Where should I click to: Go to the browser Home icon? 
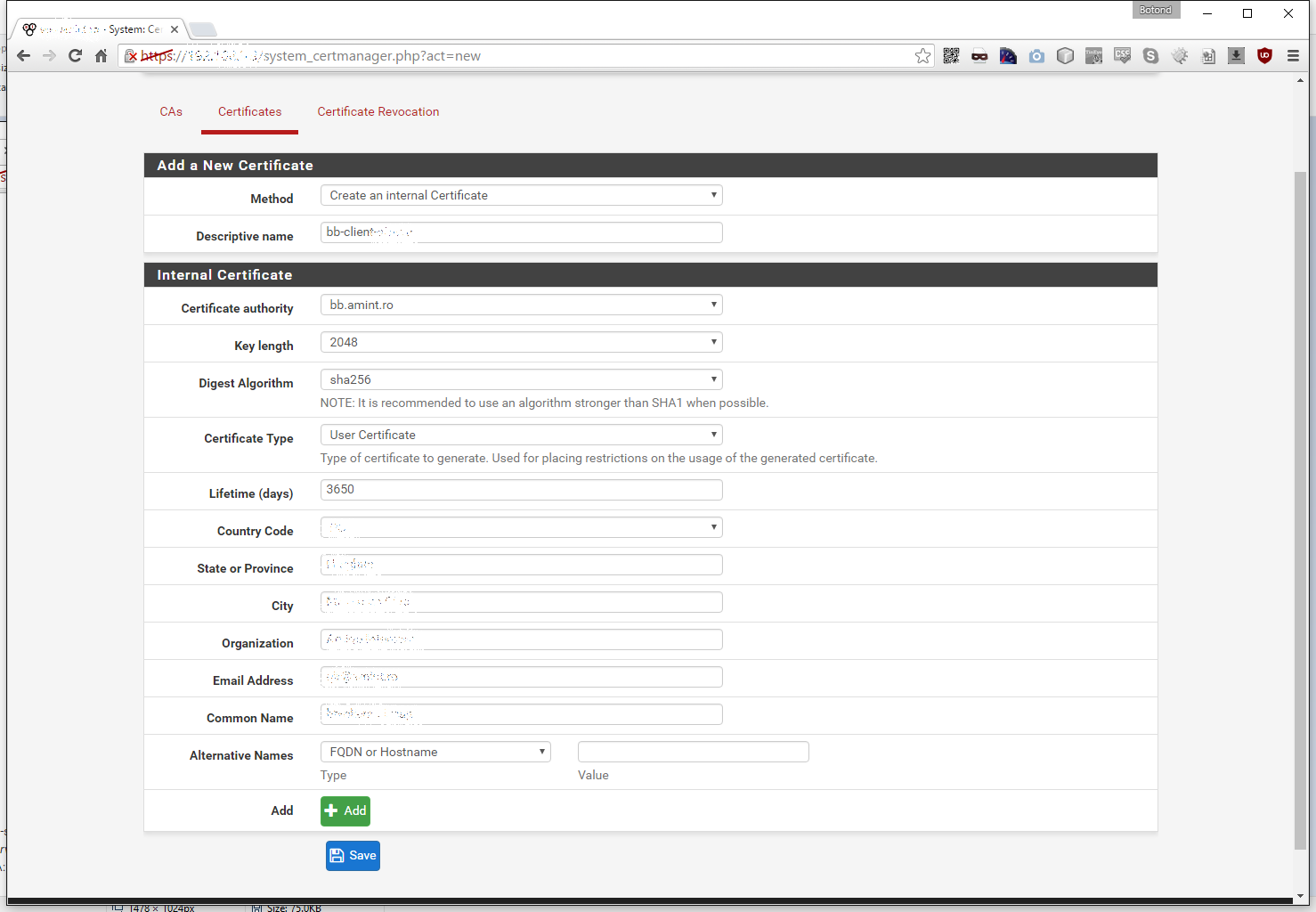[x=101, y=56]
